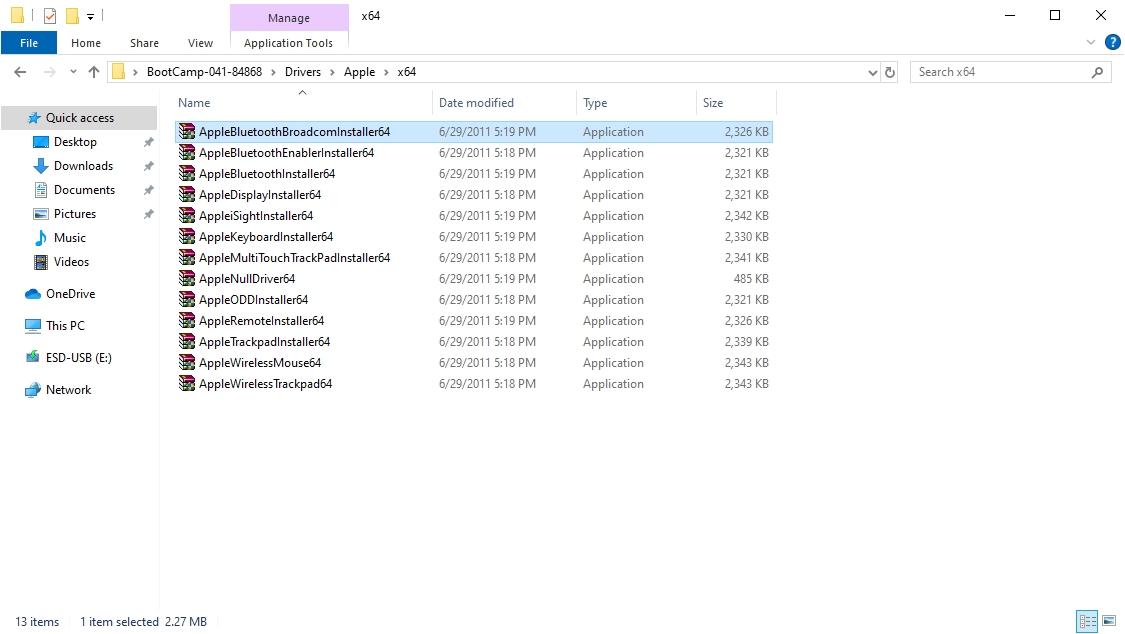
Task: Click the AppleNullDriver64 file icon
Action: (x=187, y=278)
